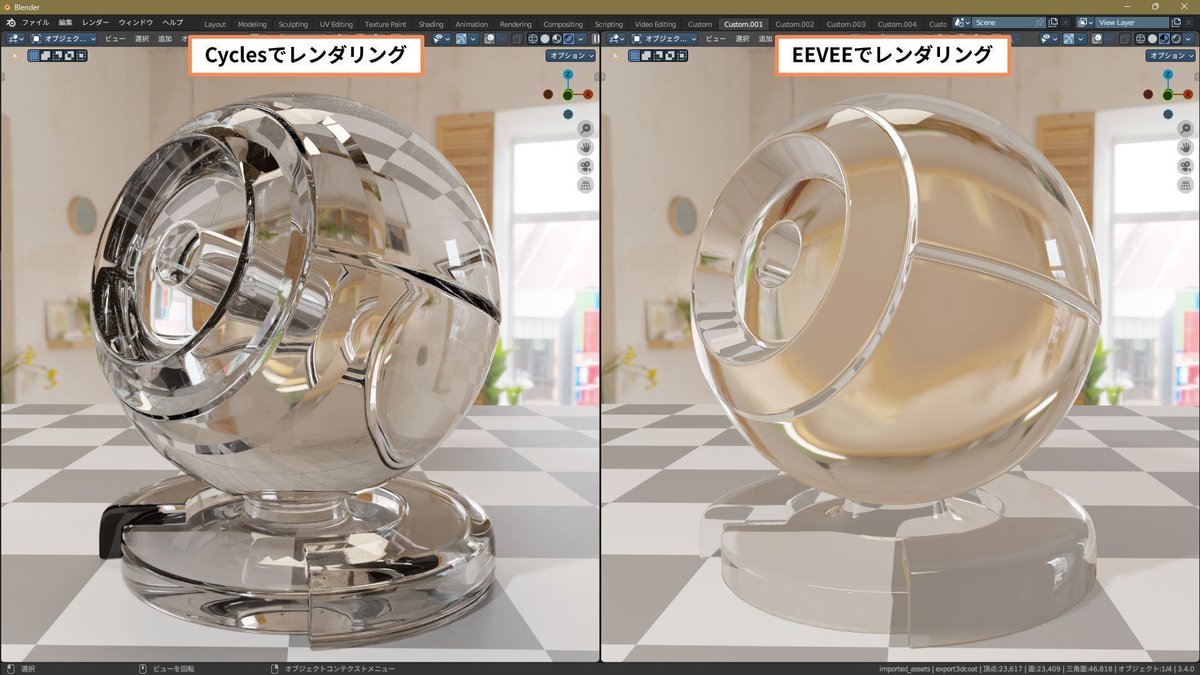This screenshot has height=675, width=1200.
Task: Open the scene browse dropdown icon
Action: coord(961,22)
